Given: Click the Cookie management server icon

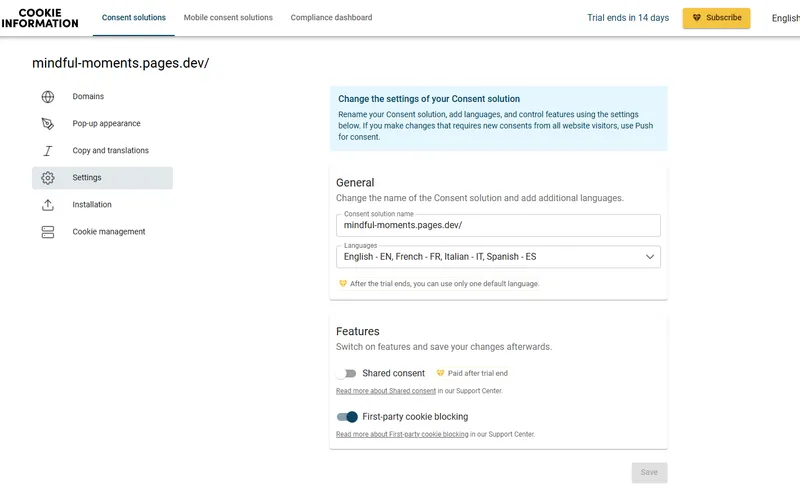Looking at the screenshot, I should click(47, 232).
